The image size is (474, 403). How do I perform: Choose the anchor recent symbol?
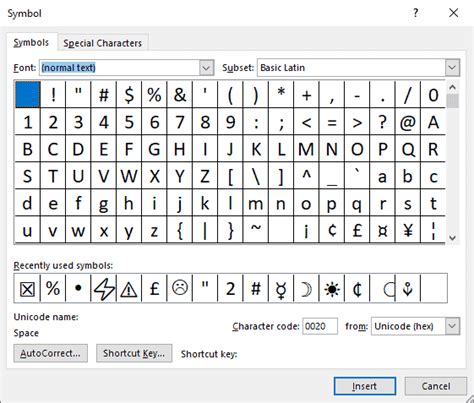click(408, 288)
